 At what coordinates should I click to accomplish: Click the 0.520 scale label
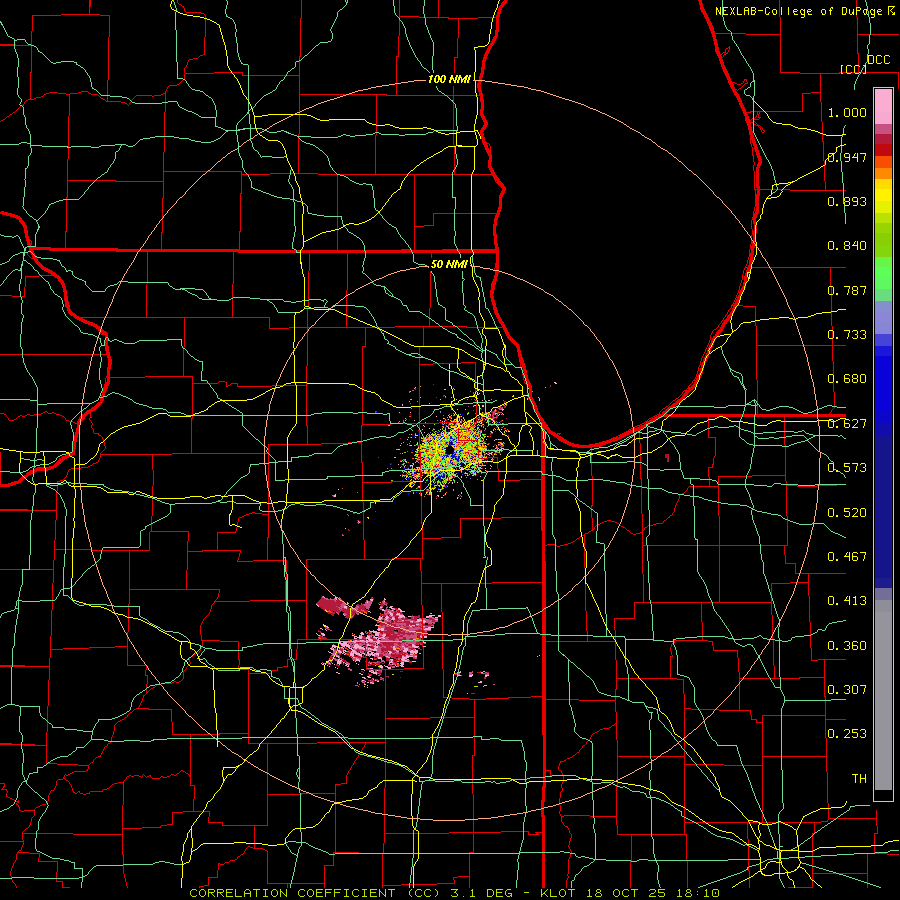coord(847,513)
